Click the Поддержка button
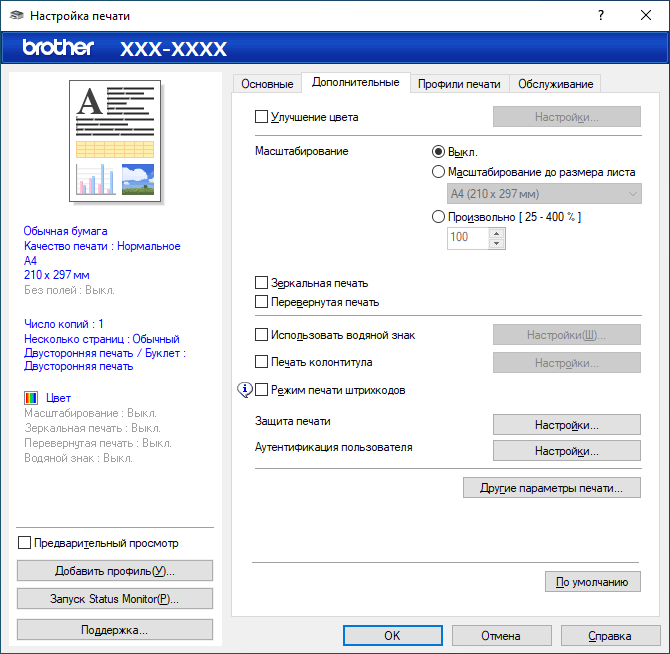Screen dimensions: 670x654 click(x=115, y=630)
